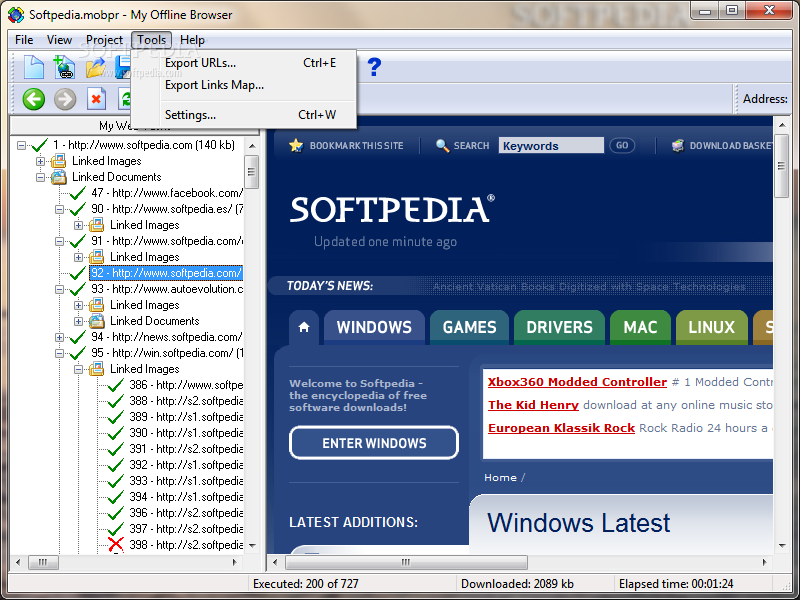Open the DRIVERS tab on Softpedia
Image resolution: width=800 pixels, height=600 pixels.
pyautogui.click(x=559, y=327)
